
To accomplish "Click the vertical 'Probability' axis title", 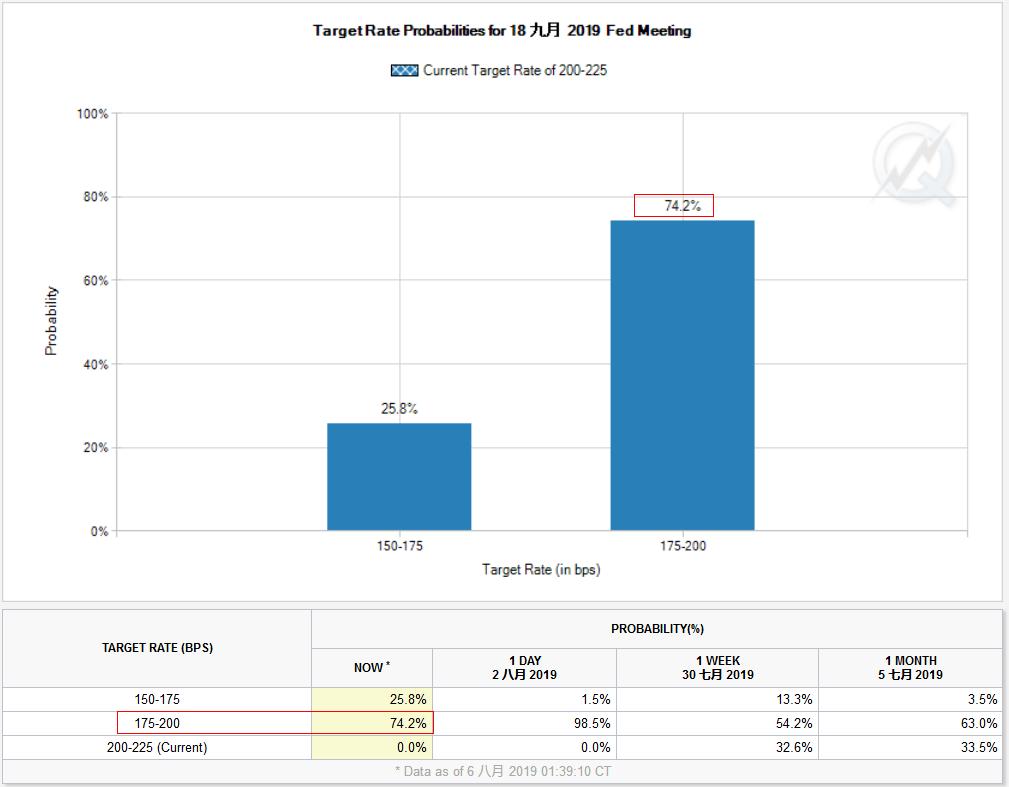I will click(x=51, y=320).
